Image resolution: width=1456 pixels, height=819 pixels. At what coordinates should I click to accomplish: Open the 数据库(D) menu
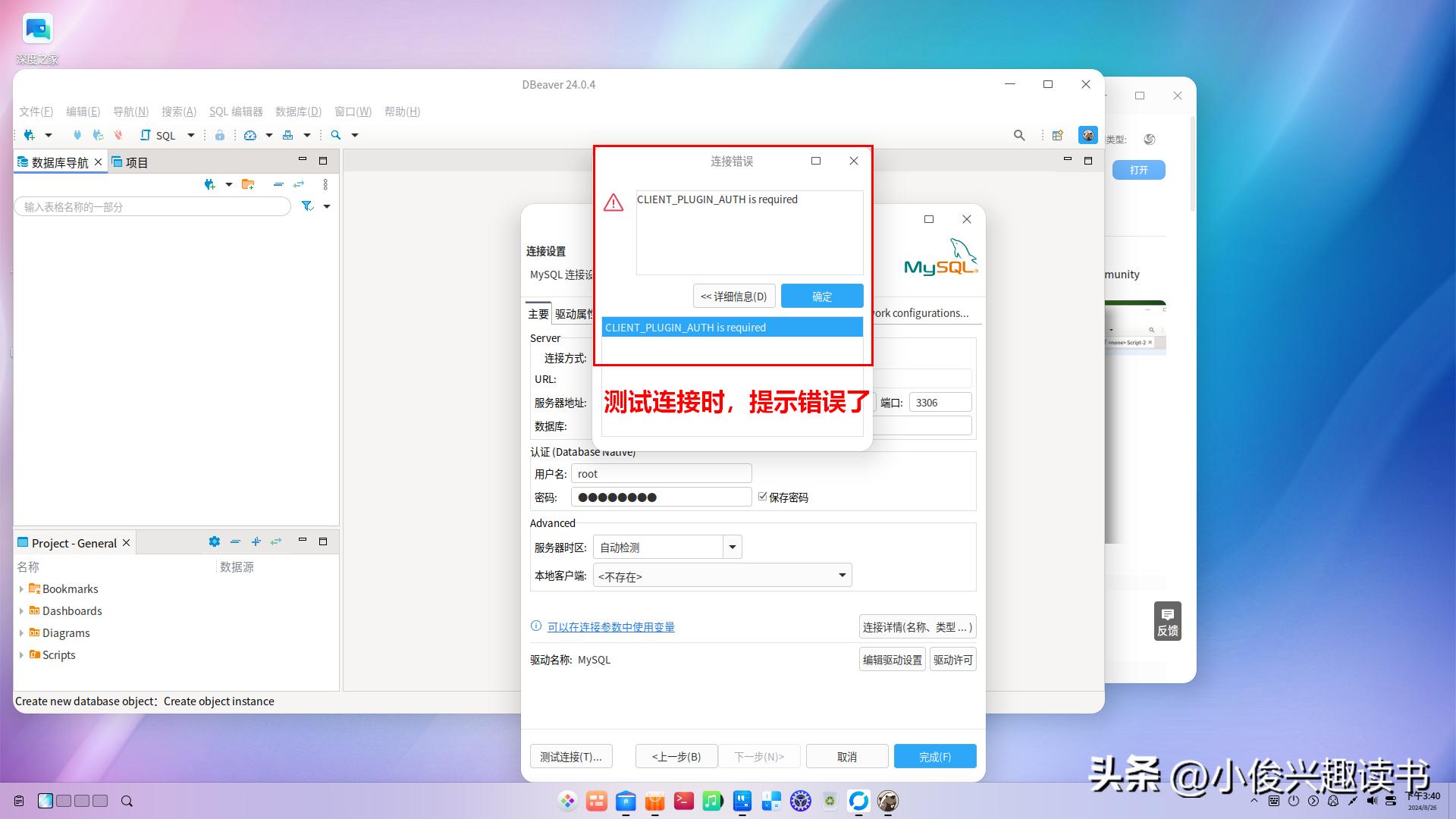[298, 111]
